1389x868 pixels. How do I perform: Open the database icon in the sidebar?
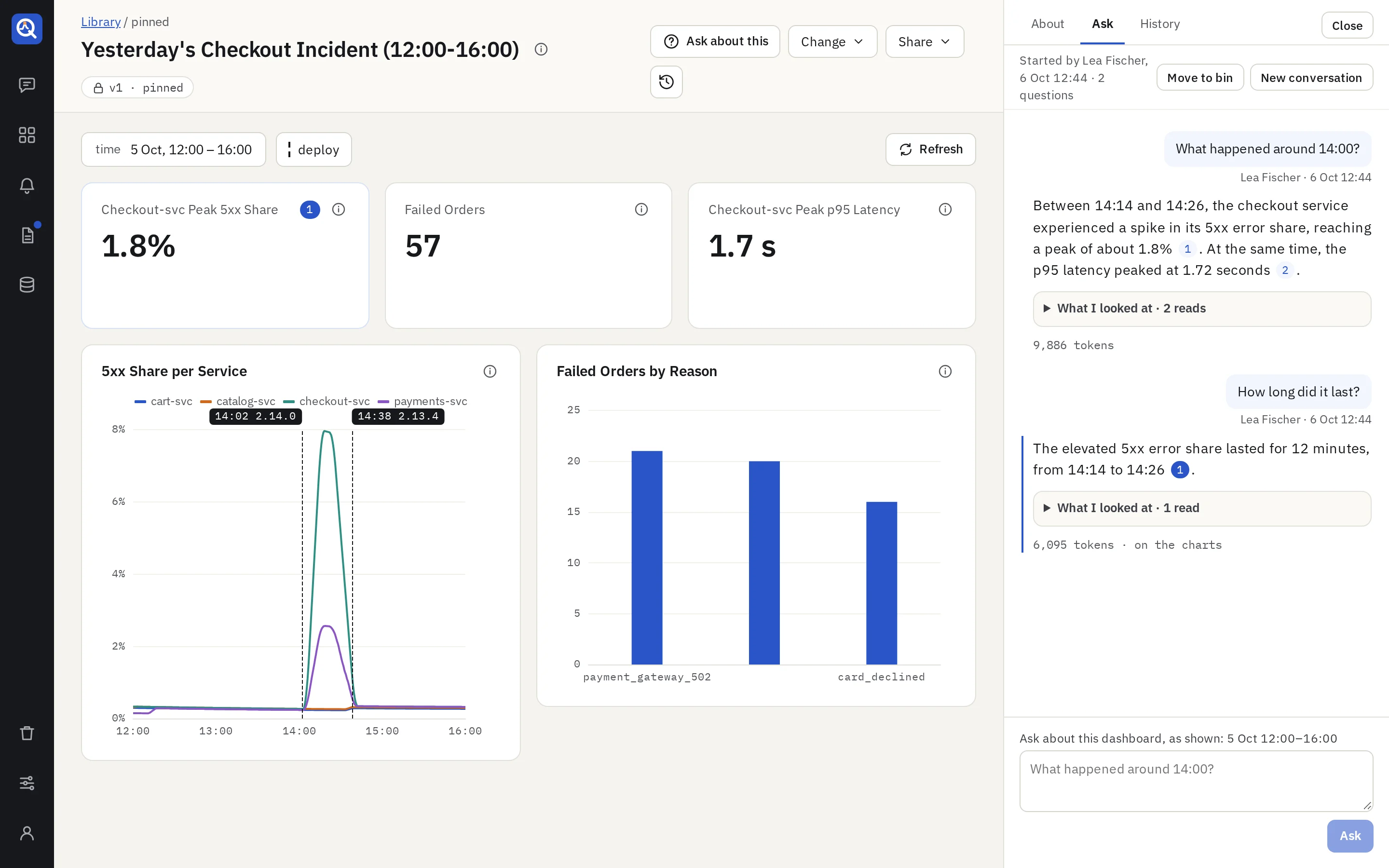click(27, 285)
